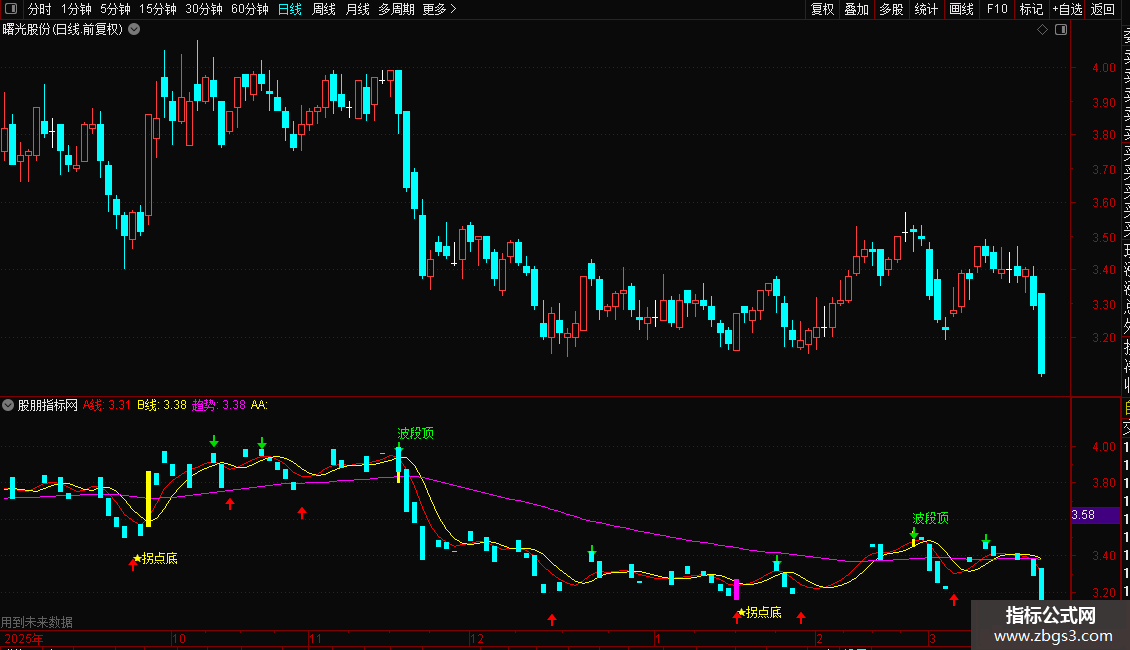Click the 曙光股份(日线.前复权) title text

(63, 30)
